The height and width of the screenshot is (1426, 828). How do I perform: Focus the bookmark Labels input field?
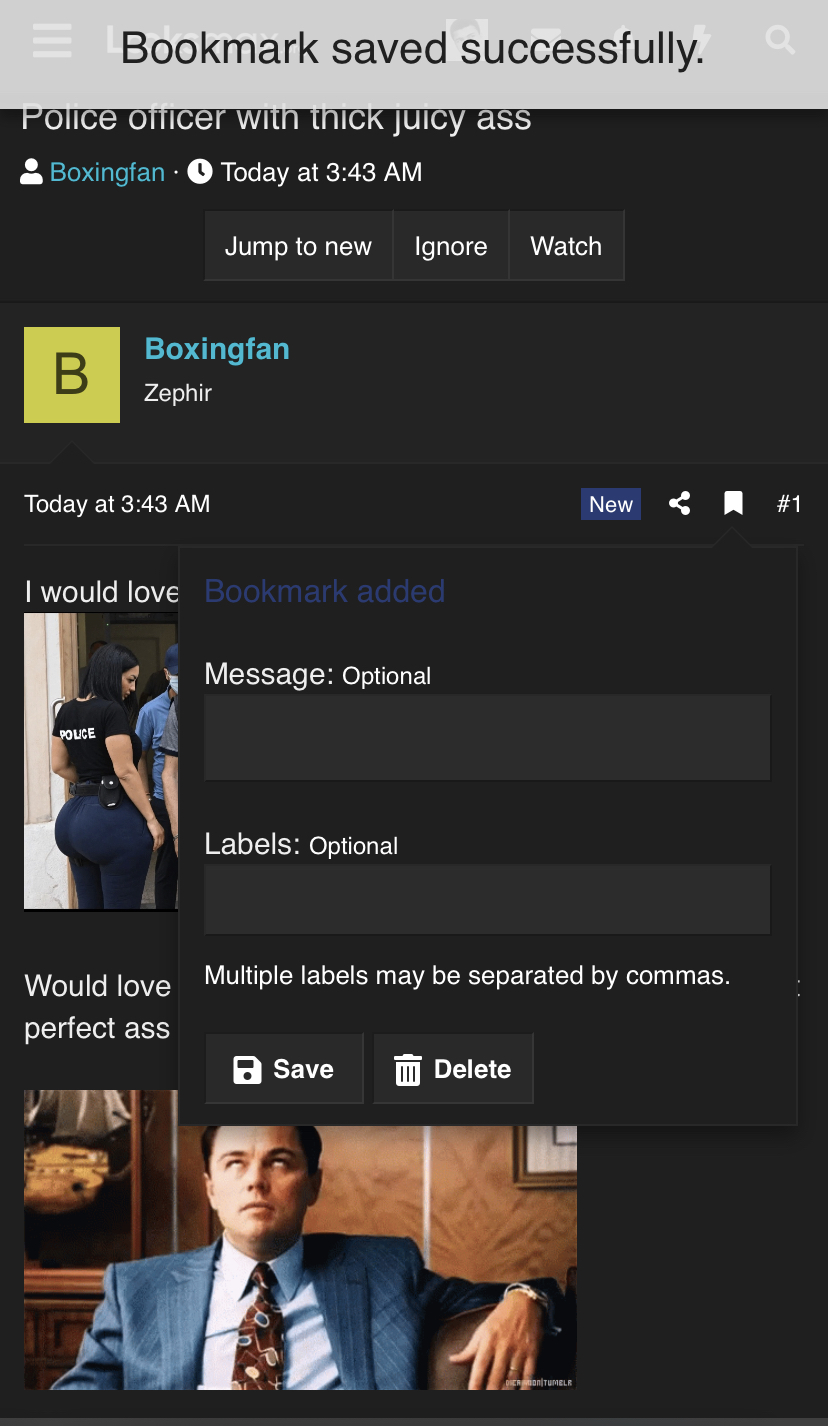coord(487,900)
